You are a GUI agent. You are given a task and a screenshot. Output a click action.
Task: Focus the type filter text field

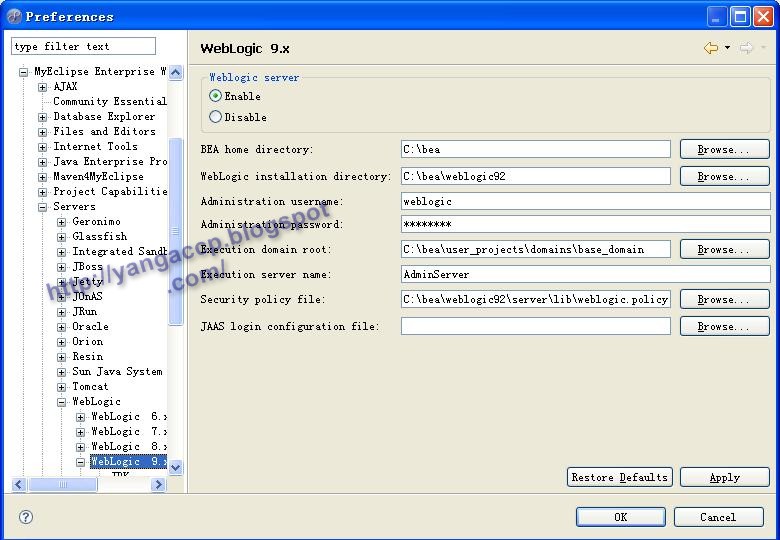tap(83, 46)
